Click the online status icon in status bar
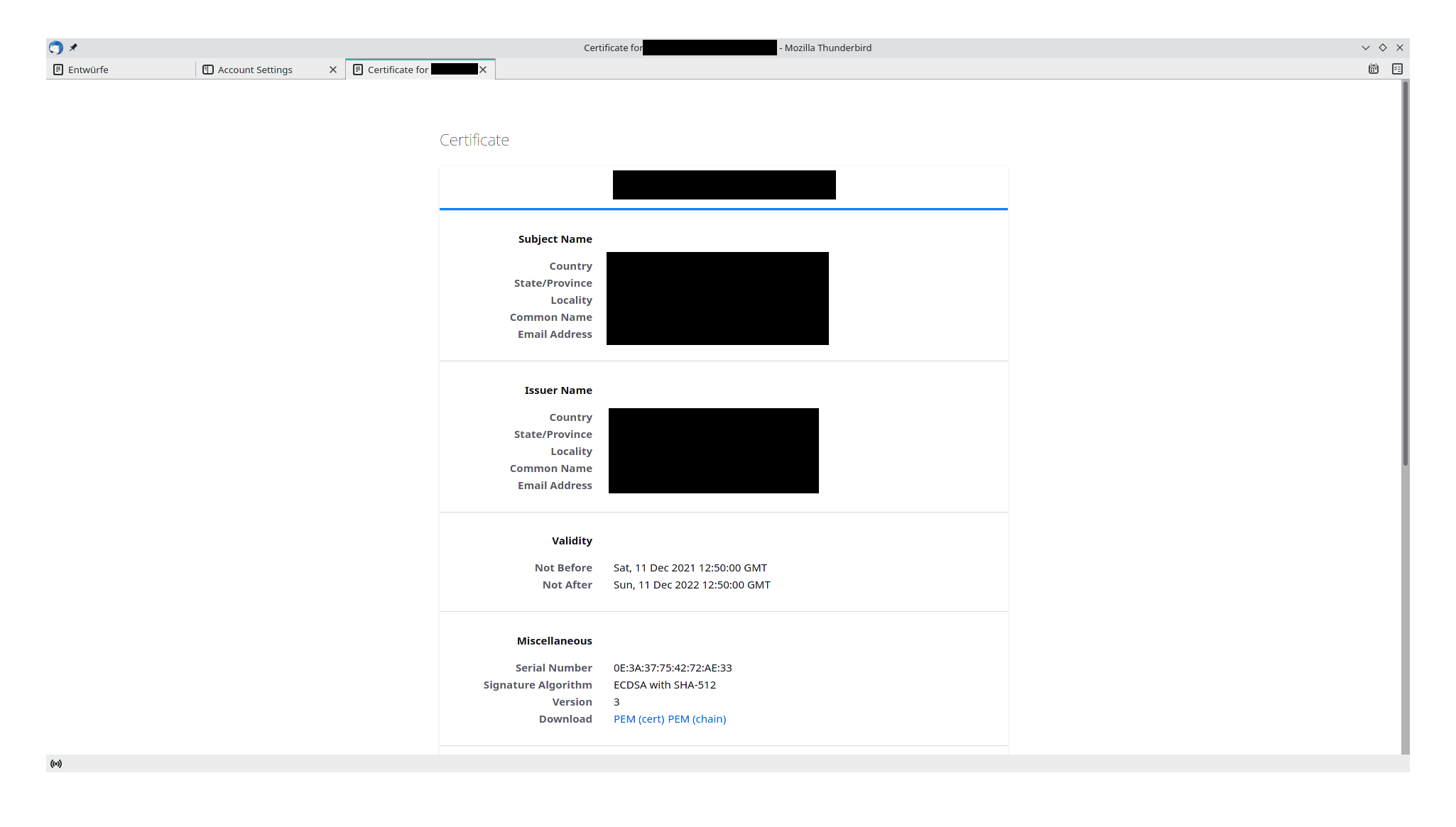The image size is (1456, 827). click(x=56, y=764)
